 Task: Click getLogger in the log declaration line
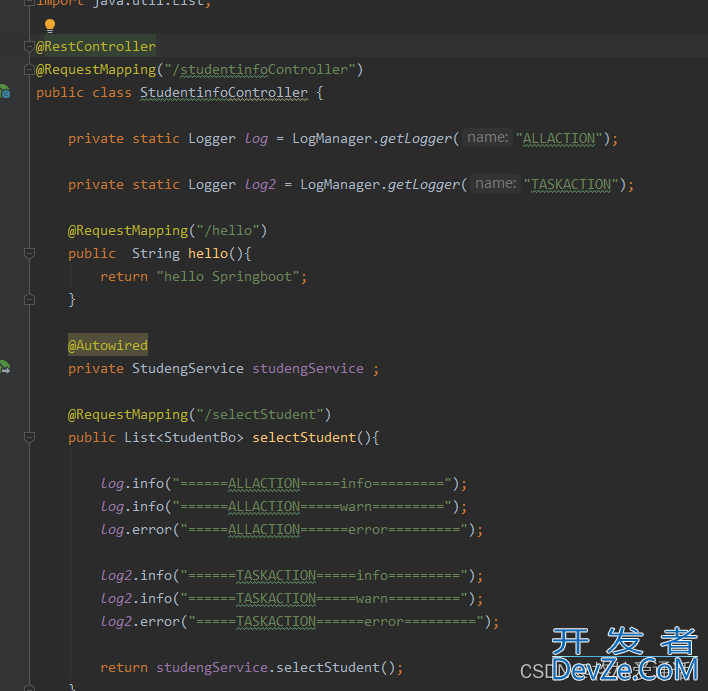click(415, 138)
